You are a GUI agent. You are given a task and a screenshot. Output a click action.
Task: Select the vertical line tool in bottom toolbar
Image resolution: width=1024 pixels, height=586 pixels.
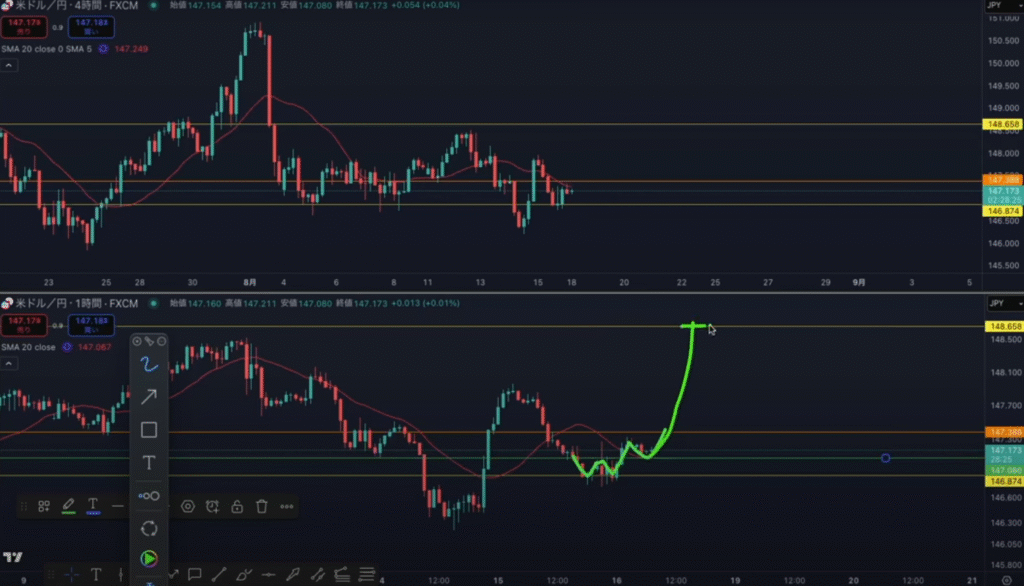pos(121,575)
